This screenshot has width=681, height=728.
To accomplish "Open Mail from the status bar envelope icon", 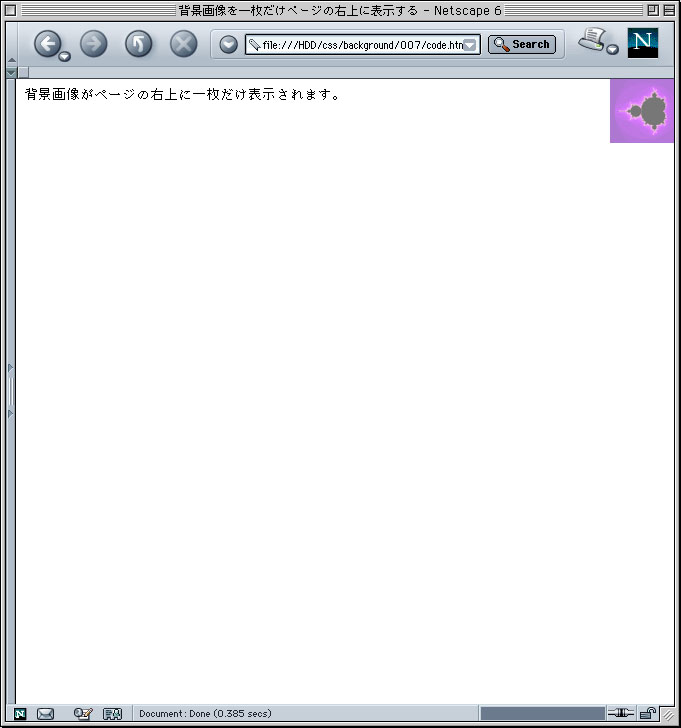I will click(45, 713).
